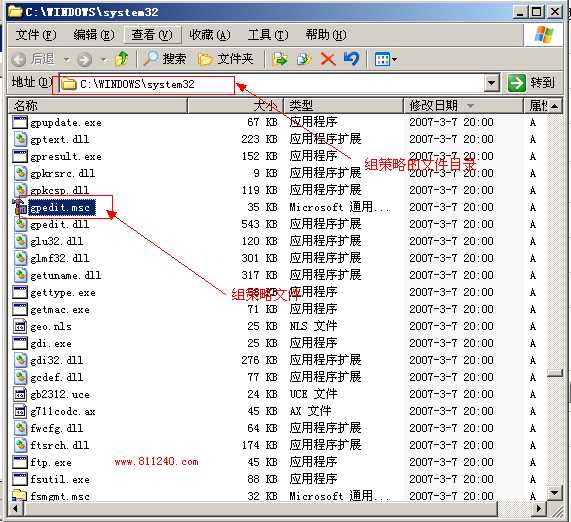Click the Move To folder icon

coord(280,59)
